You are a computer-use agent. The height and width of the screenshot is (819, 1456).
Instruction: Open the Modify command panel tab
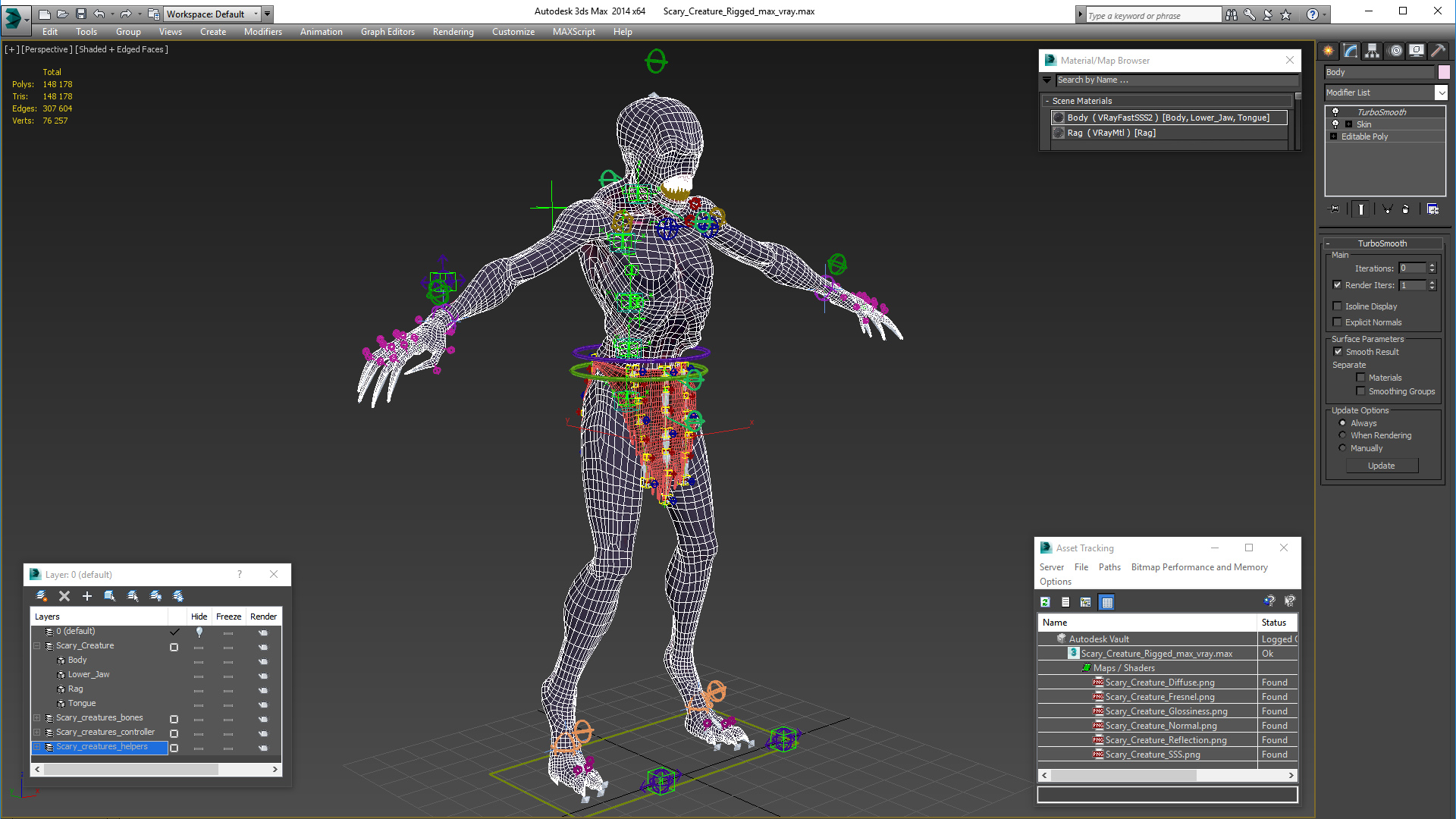tap(1351, 51)
